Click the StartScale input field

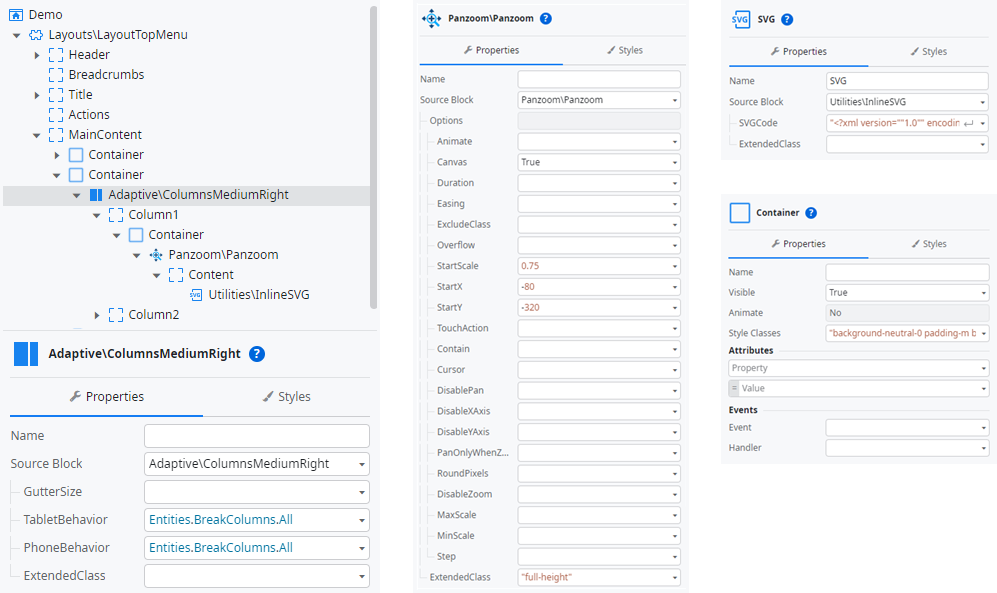pyautogui.click(x=598, y=266)
